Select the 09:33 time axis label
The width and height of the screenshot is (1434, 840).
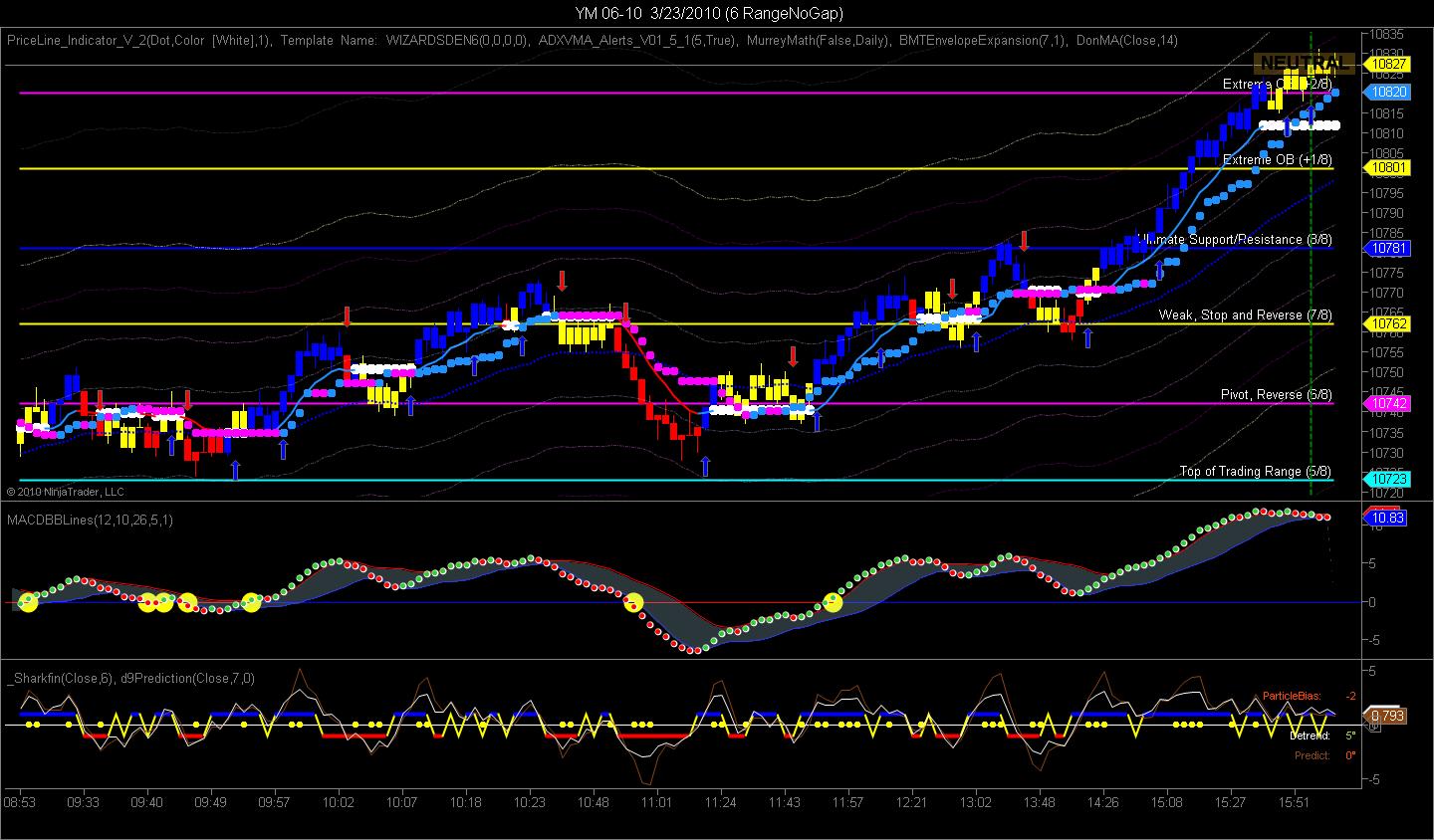coord(84,802)
